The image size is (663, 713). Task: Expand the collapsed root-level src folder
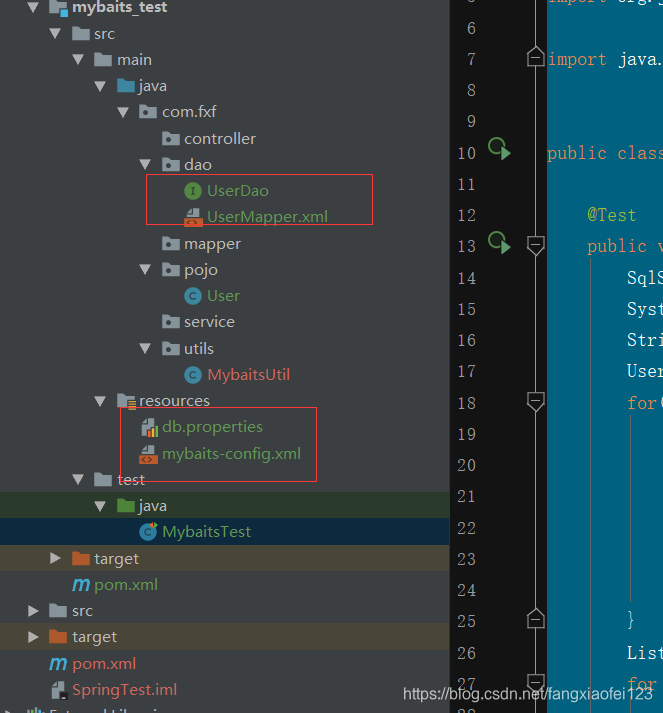coord(33,611)
